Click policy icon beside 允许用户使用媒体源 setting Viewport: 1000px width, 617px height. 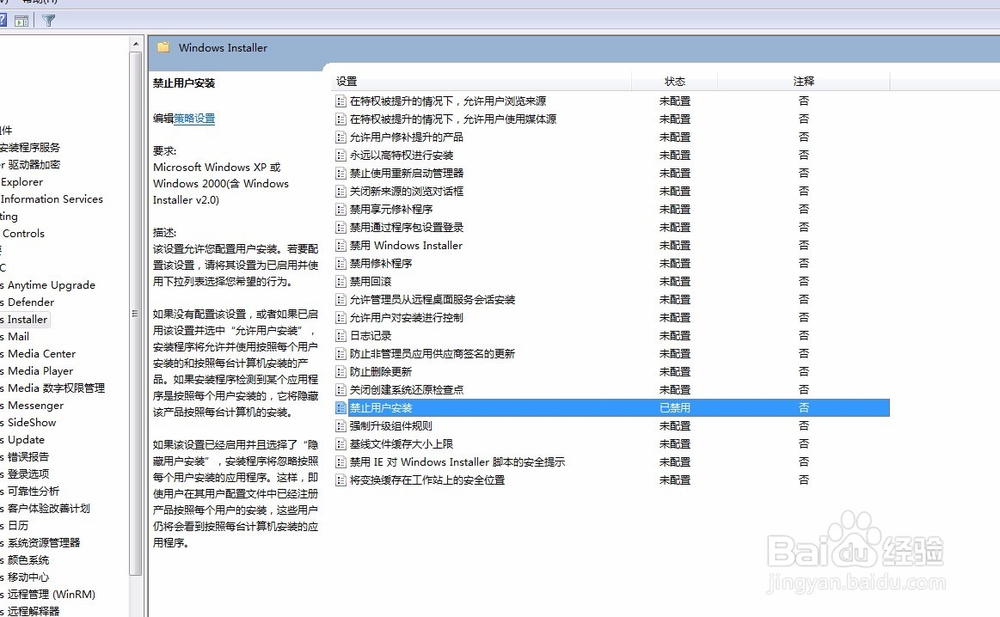341,119
